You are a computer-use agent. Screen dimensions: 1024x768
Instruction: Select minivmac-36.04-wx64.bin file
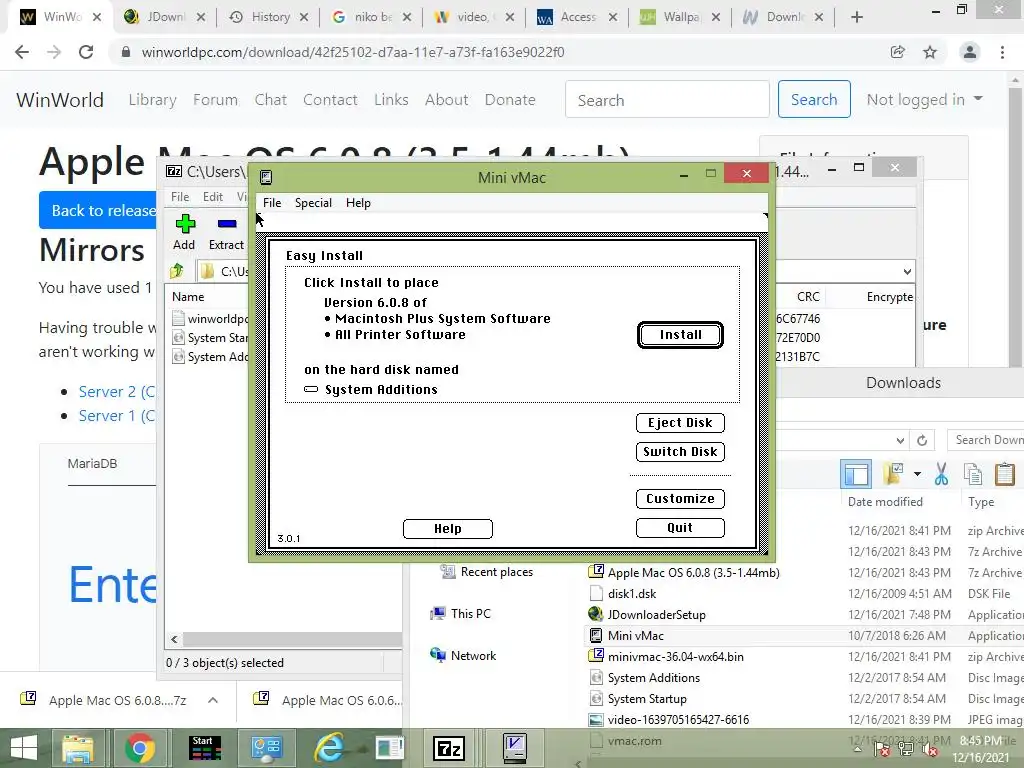(675, 656)
